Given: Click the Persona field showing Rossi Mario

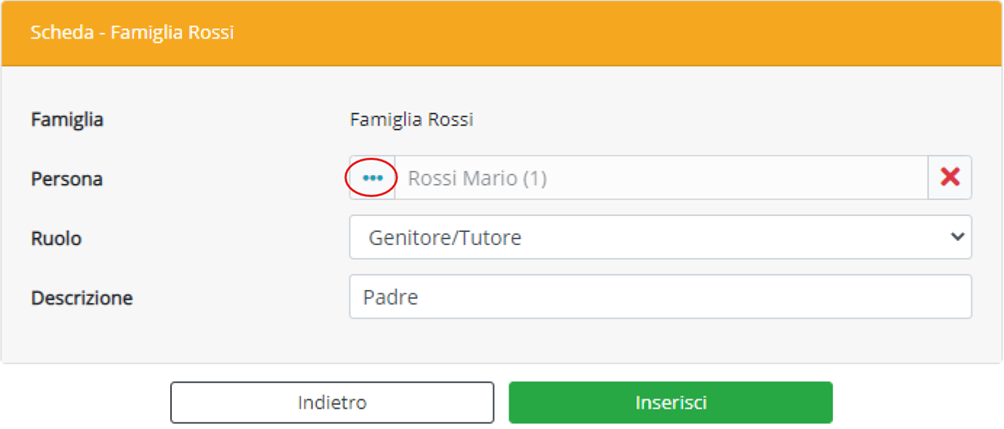Looking at the screenshot, I should pyautogui.click(x=660, y=178).
